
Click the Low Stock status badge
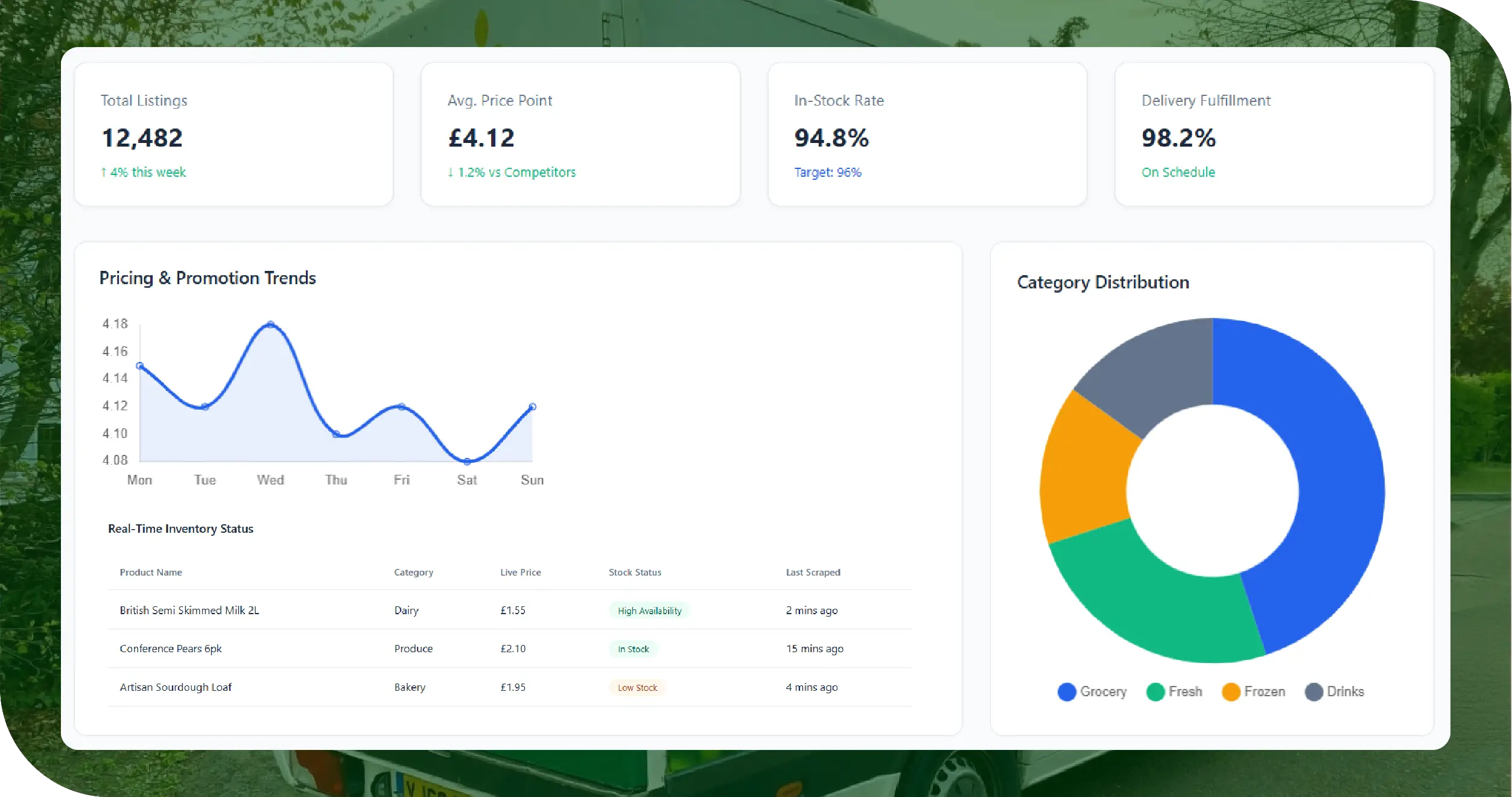coord(637,687)
